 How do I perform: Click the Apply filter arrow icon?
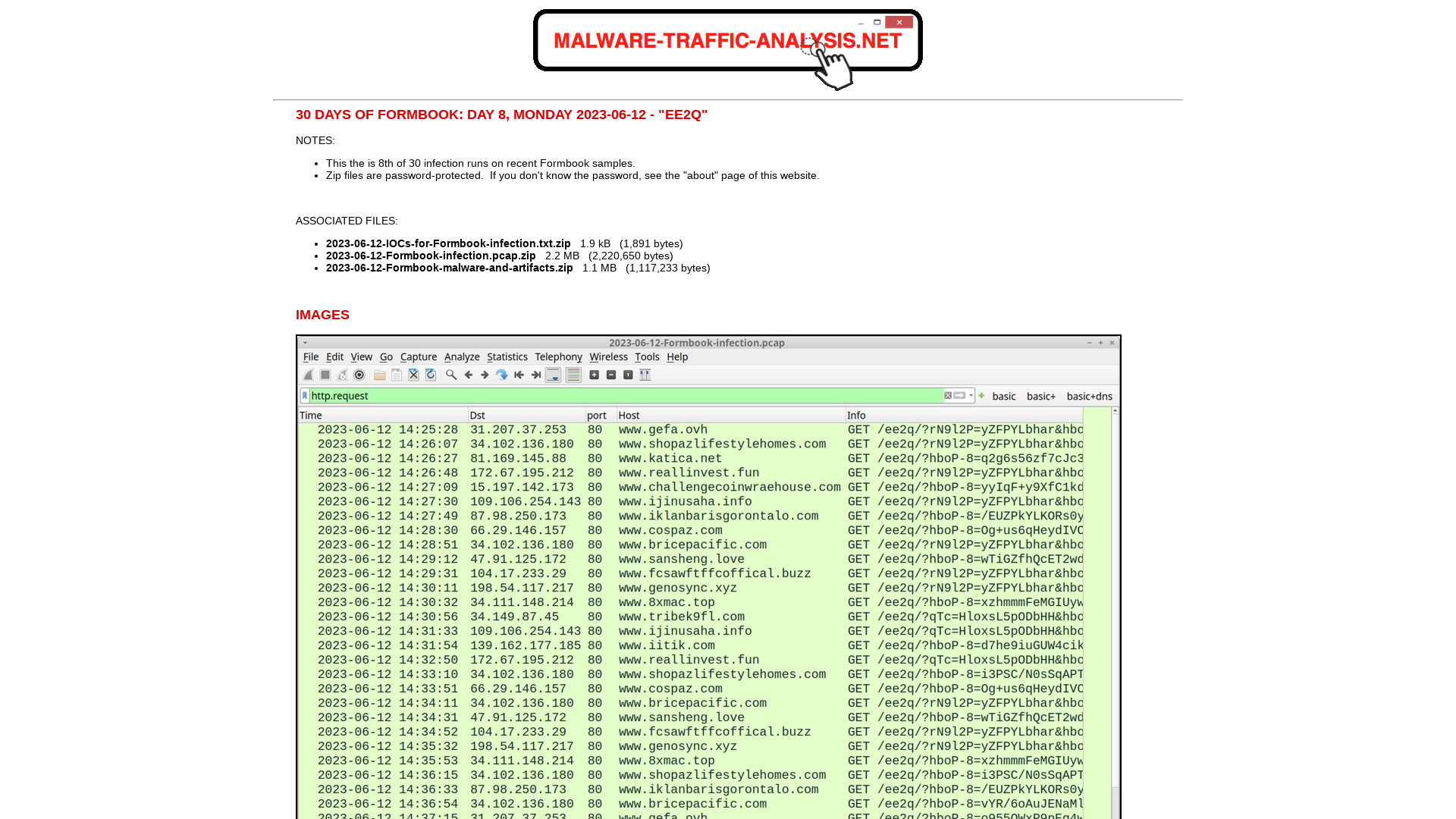point(959,396)
